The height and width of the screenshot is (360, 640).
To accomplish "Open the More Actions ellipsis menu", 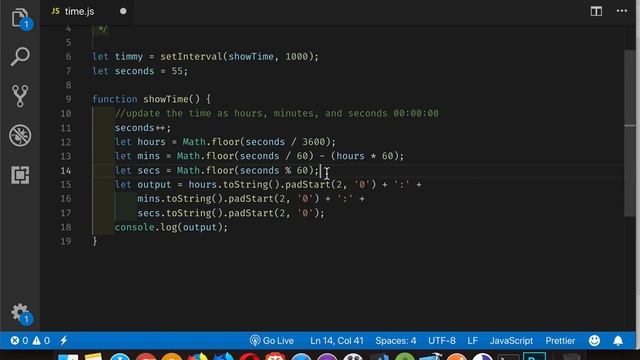I will click(622, 11).
